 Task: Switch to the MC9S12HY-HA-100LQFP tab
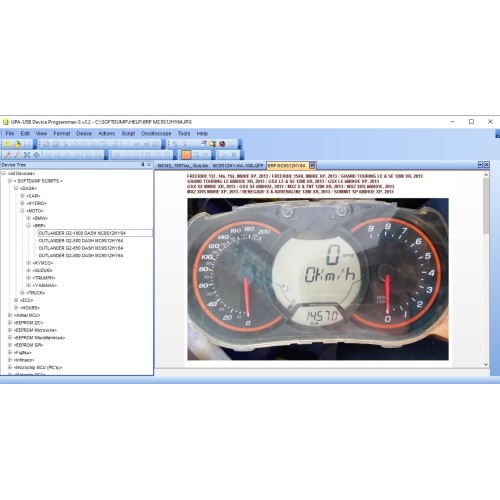[x=238, y=166]
